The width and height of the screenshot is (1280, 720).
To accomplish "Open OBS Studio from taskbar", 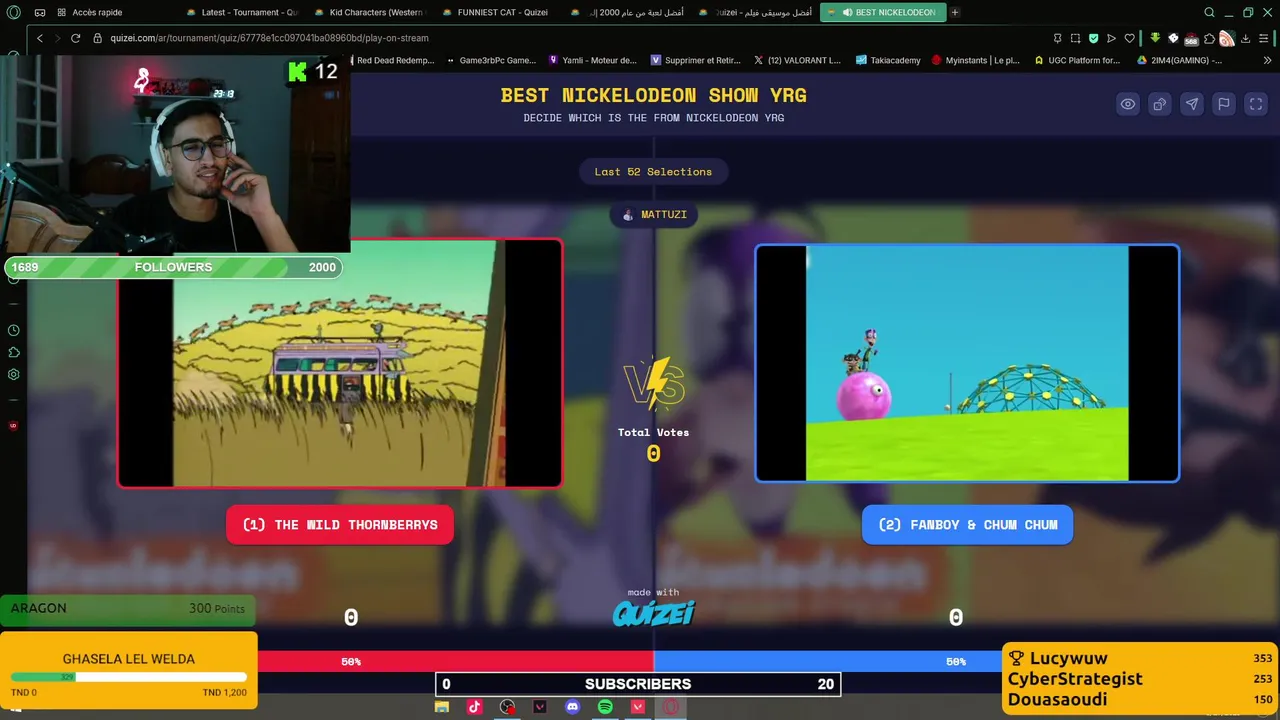I will tap(507, 707).
